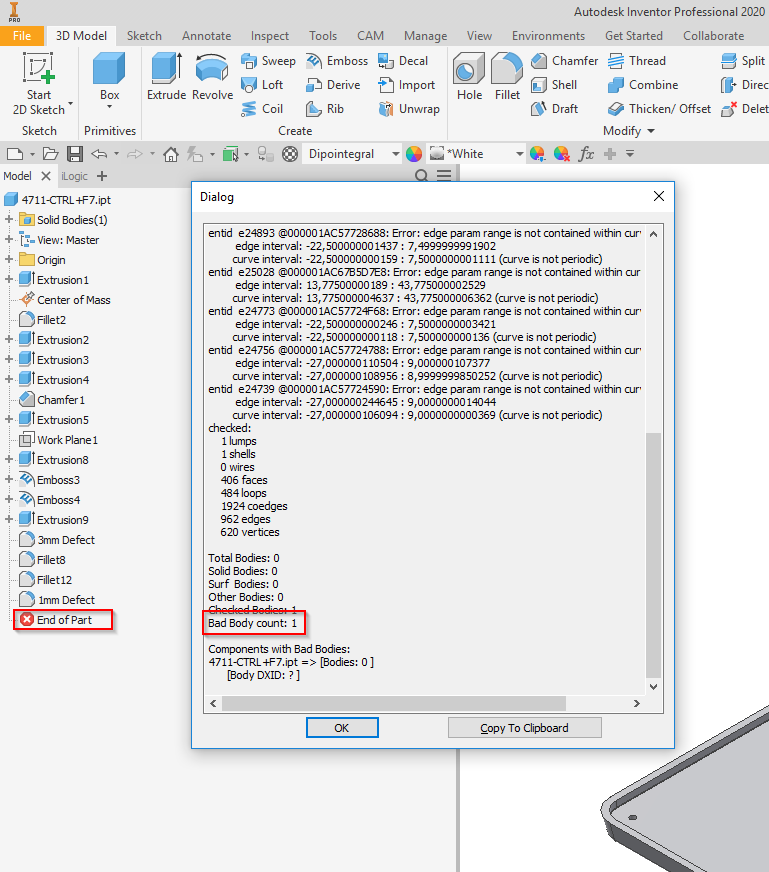Open the fx parameters icon
The height and width of the screenshot is (872, 769).
586,154
